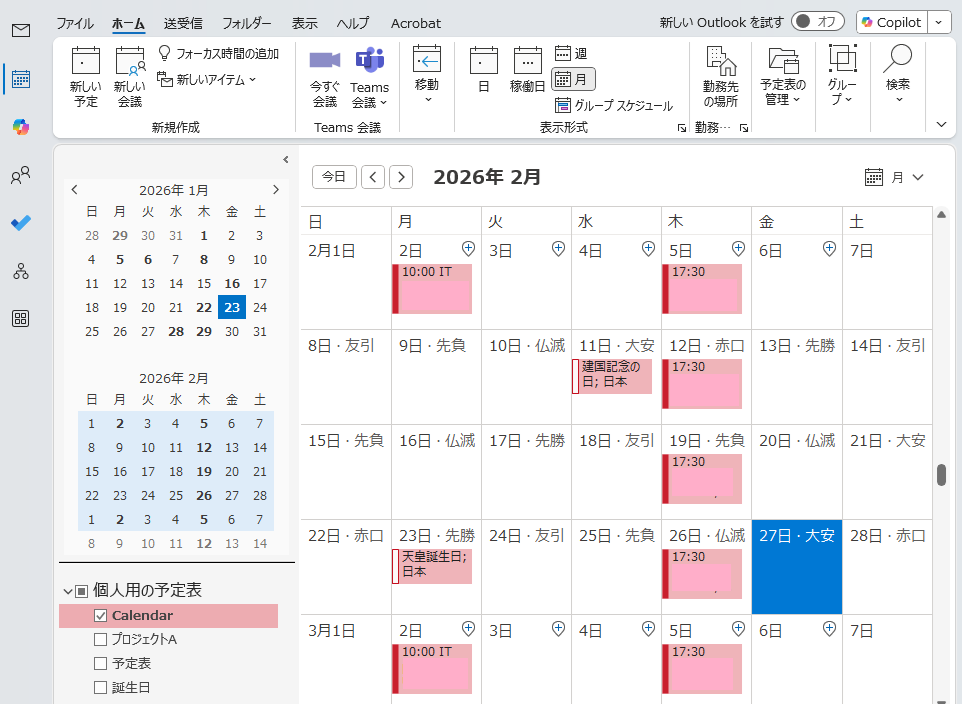The image size is (962, 704).
Task: Open the Copilot dropdown arrow
Action: [x=936, y=22]
